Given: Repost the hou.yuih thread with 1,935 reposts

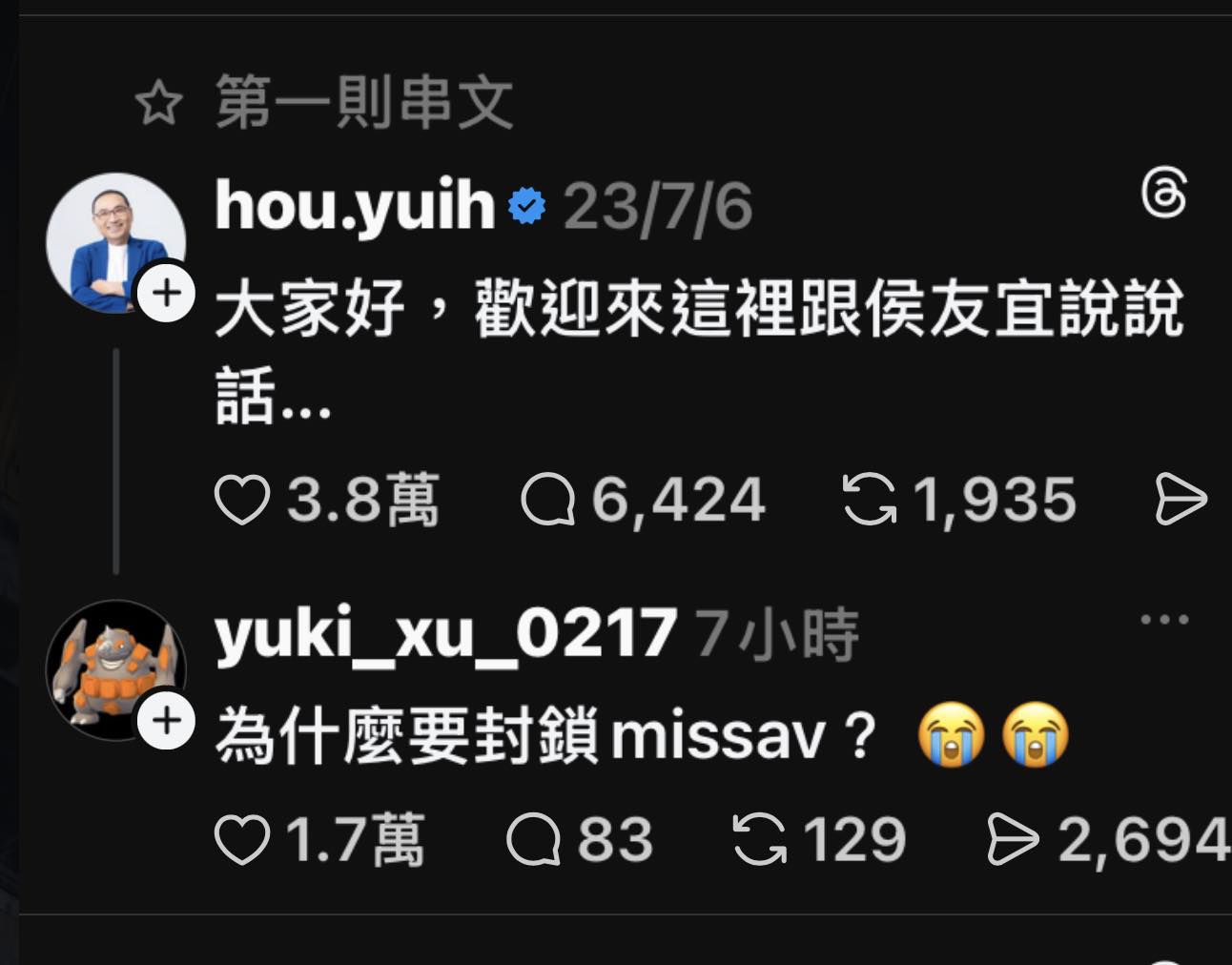Looking at the screenshot, I should point(870,500).
